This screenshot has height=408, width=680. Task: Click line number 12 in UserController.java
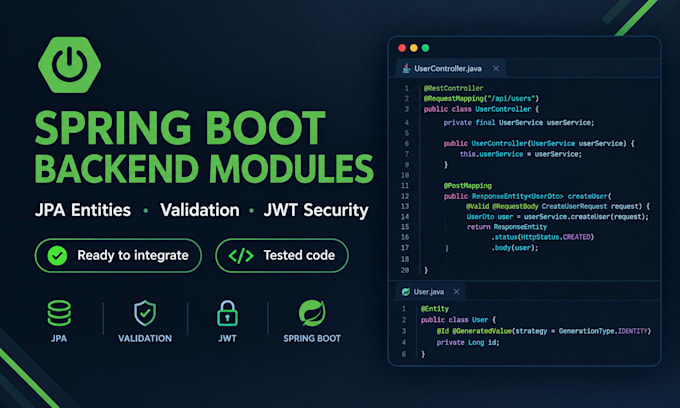click(x=405, y=196)
